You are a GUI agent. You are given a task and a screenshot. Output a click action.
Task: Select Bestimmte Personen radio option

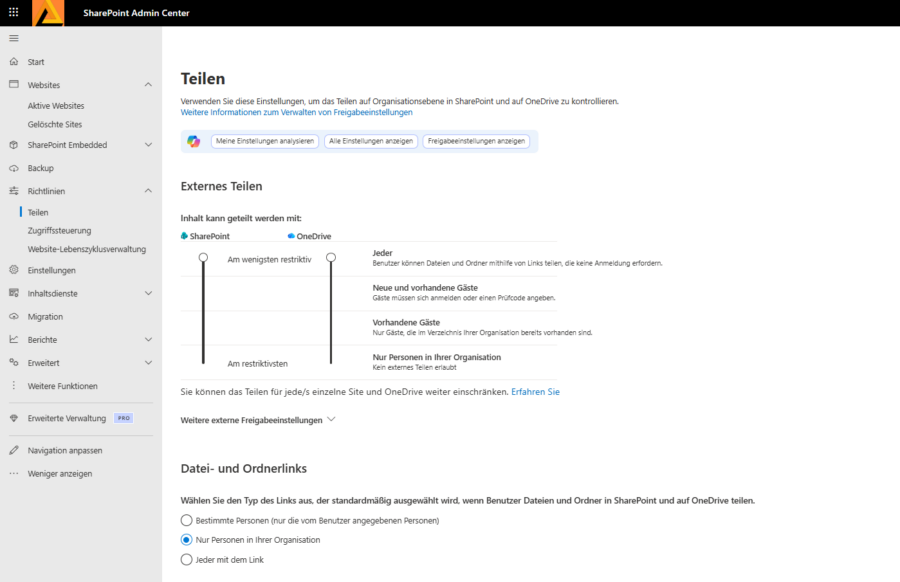pyautogui.click(x=187, y=521)
